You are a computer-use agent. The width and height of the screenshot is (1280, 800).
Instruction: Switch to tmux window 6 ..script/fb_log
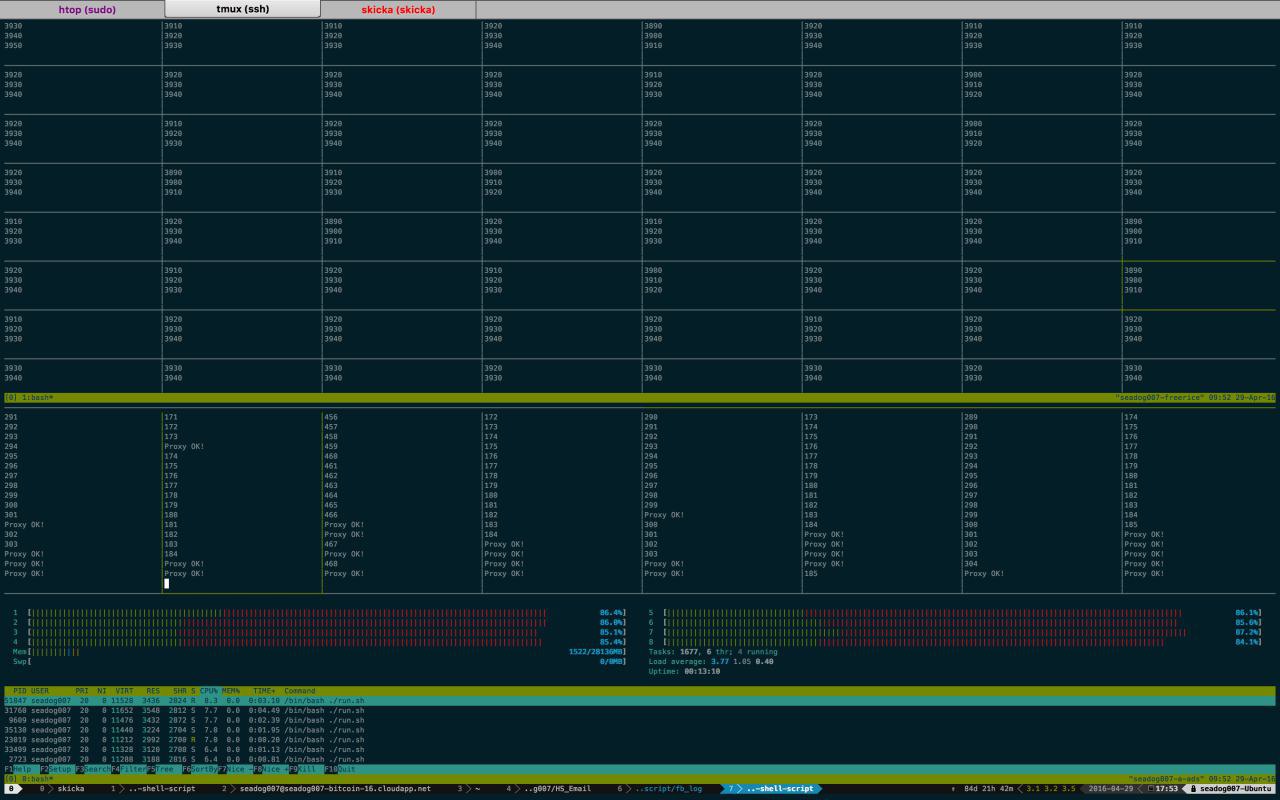660,789
